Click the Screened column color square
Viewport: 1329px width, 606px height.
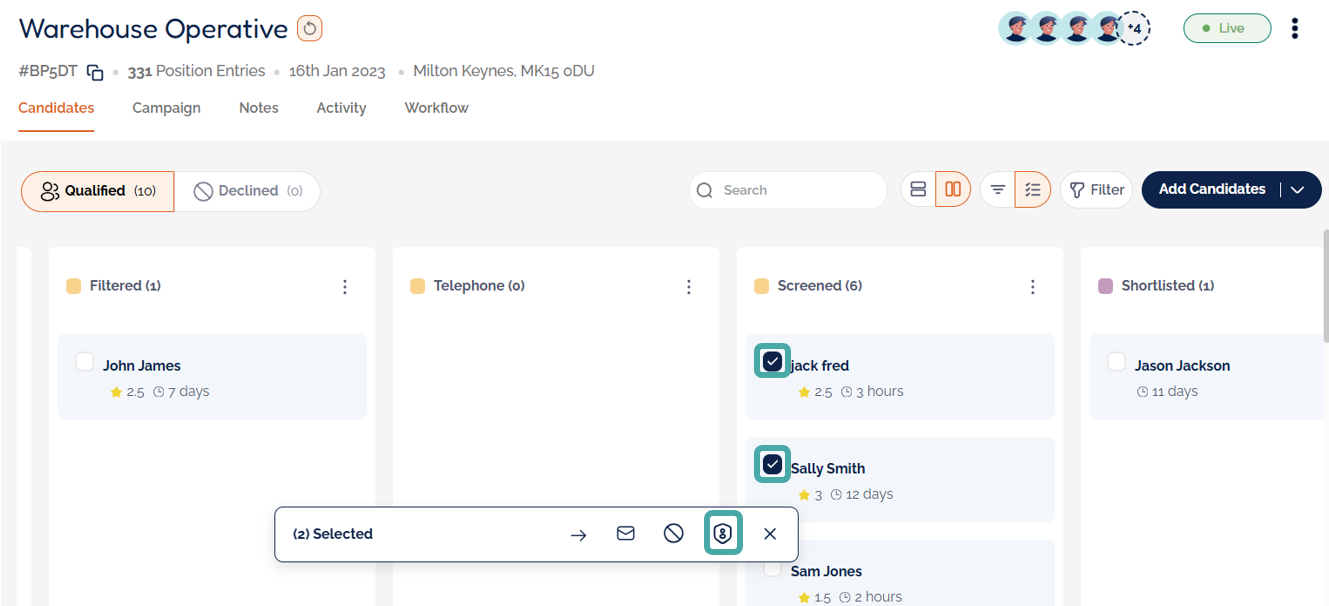tap(761, 286)
